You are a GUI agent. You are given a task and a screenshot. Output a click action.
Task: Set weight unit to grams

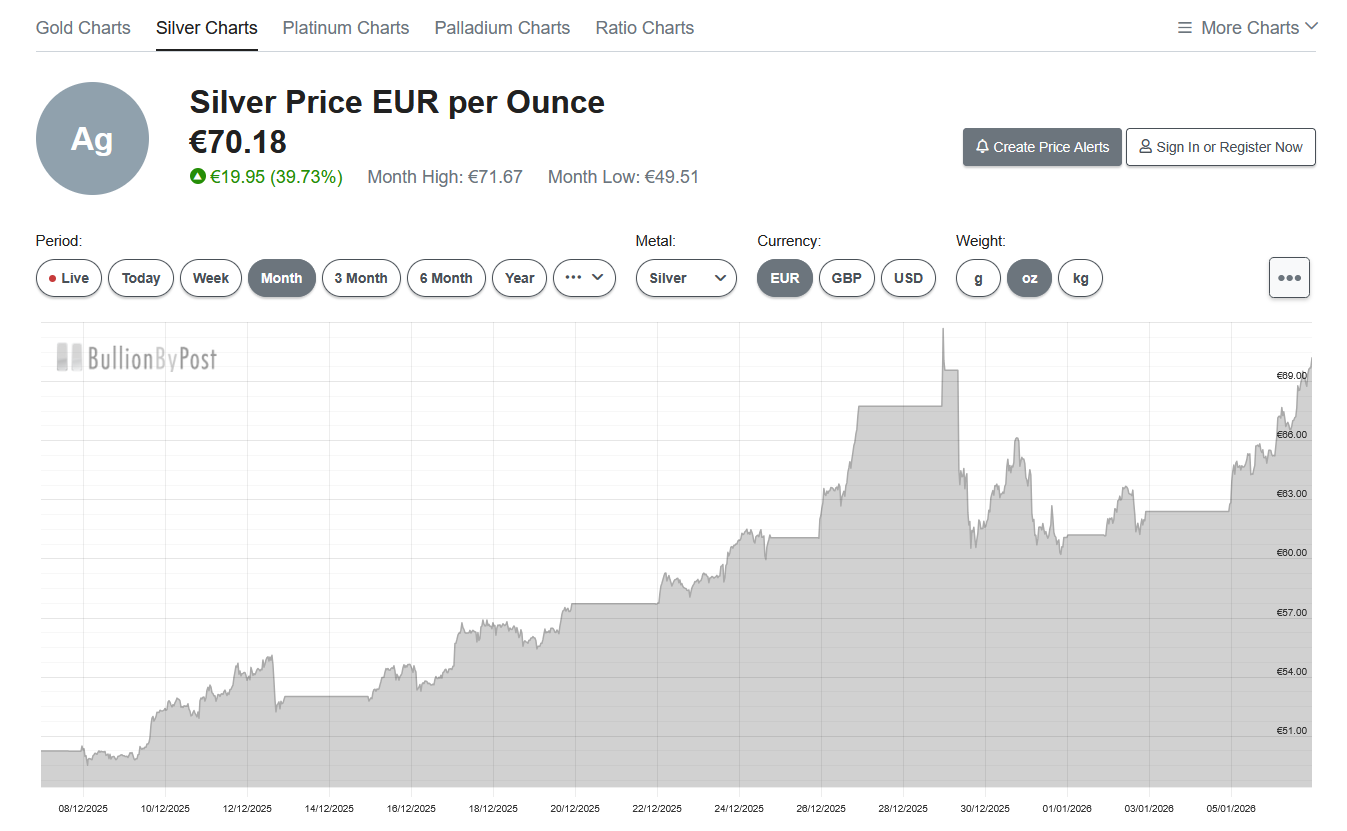coord(979,278)
